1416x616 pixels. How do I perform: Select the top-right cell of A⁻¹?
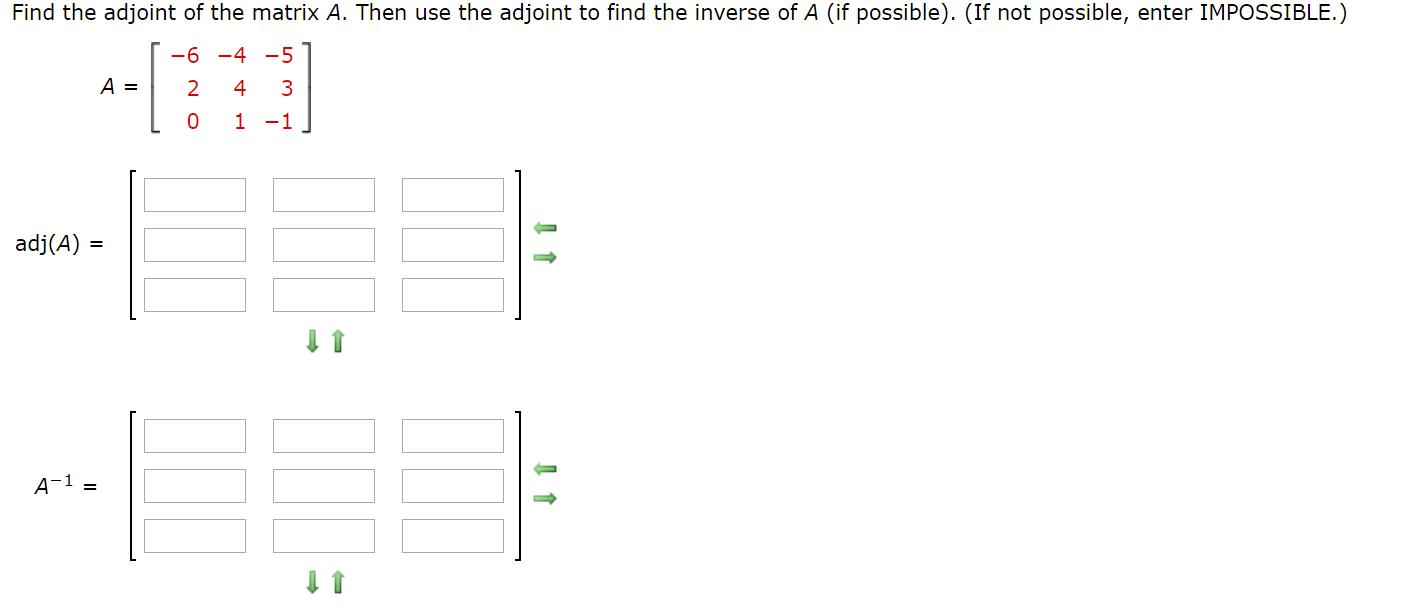point(452,435)
